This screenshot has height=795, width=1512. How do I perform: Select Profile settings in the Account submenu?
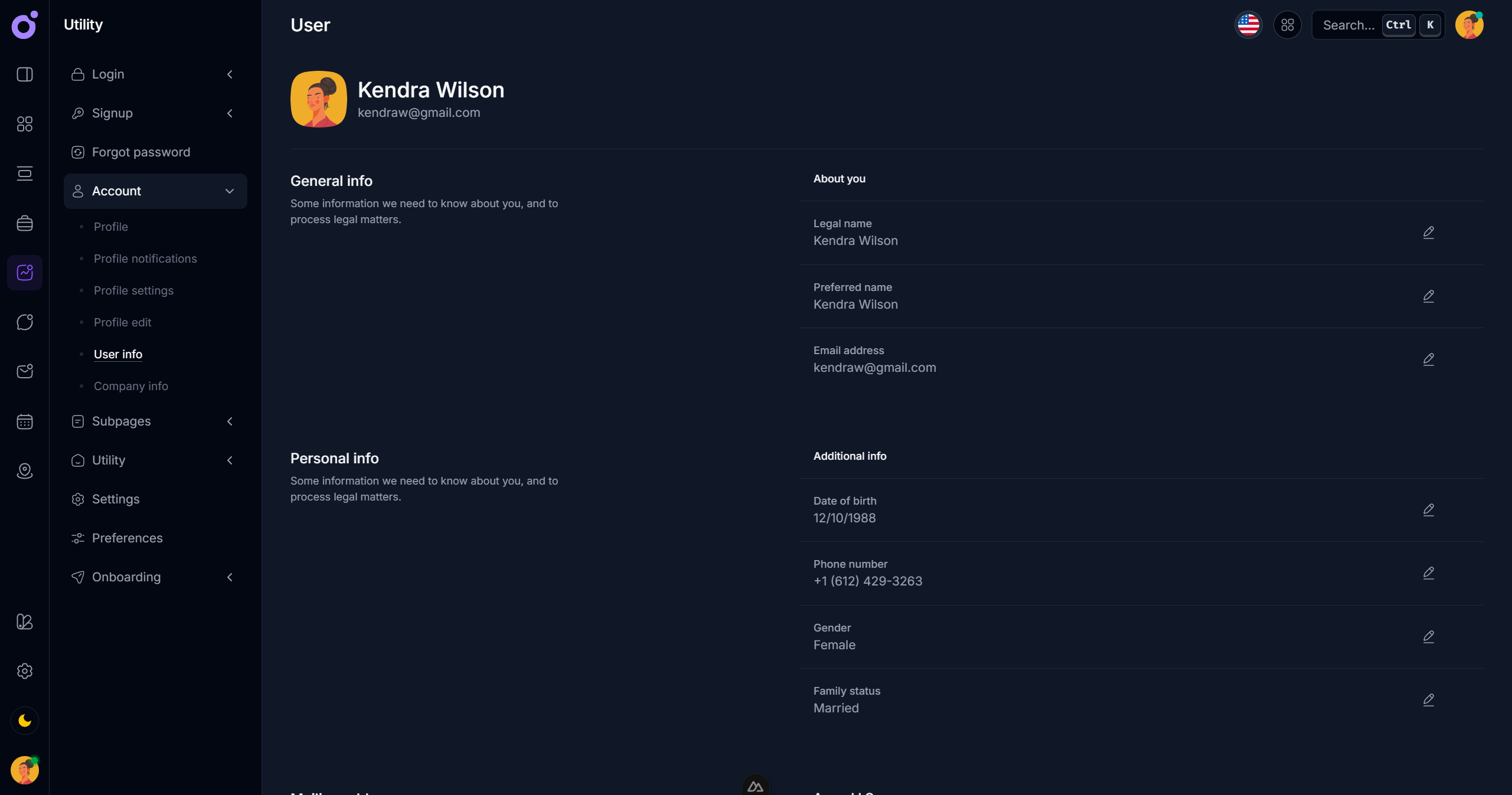tap(133, 290)
